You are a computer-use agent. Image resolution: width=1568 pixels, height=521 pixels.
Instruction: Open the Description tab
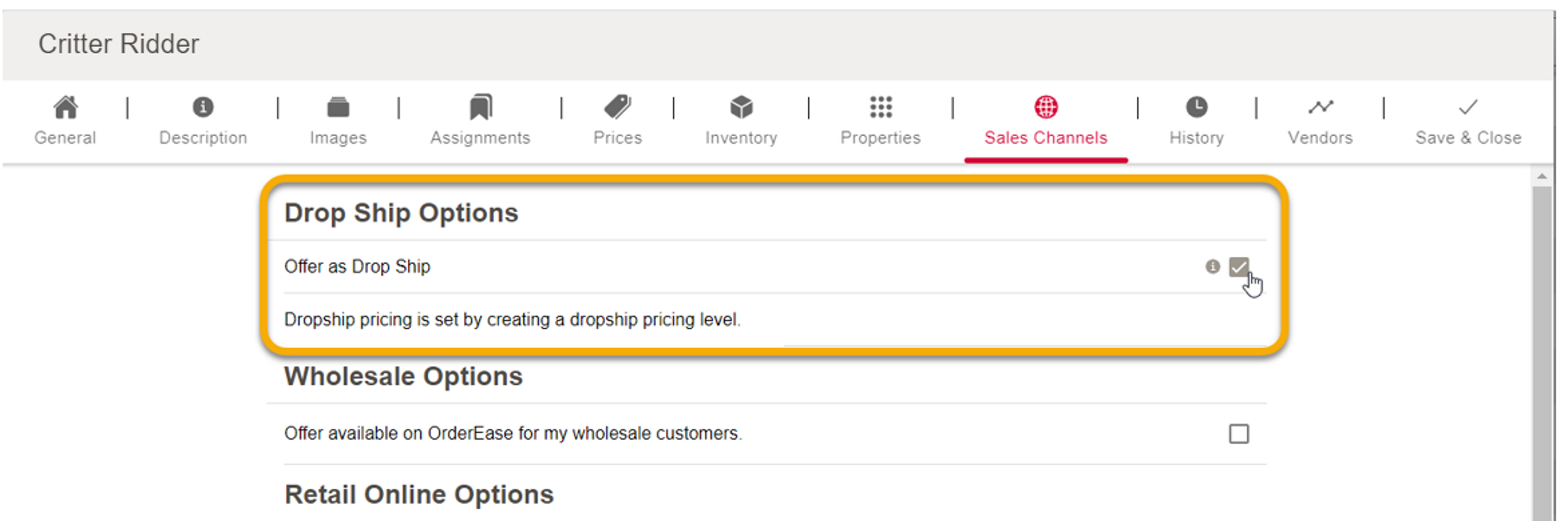[202, 138]
